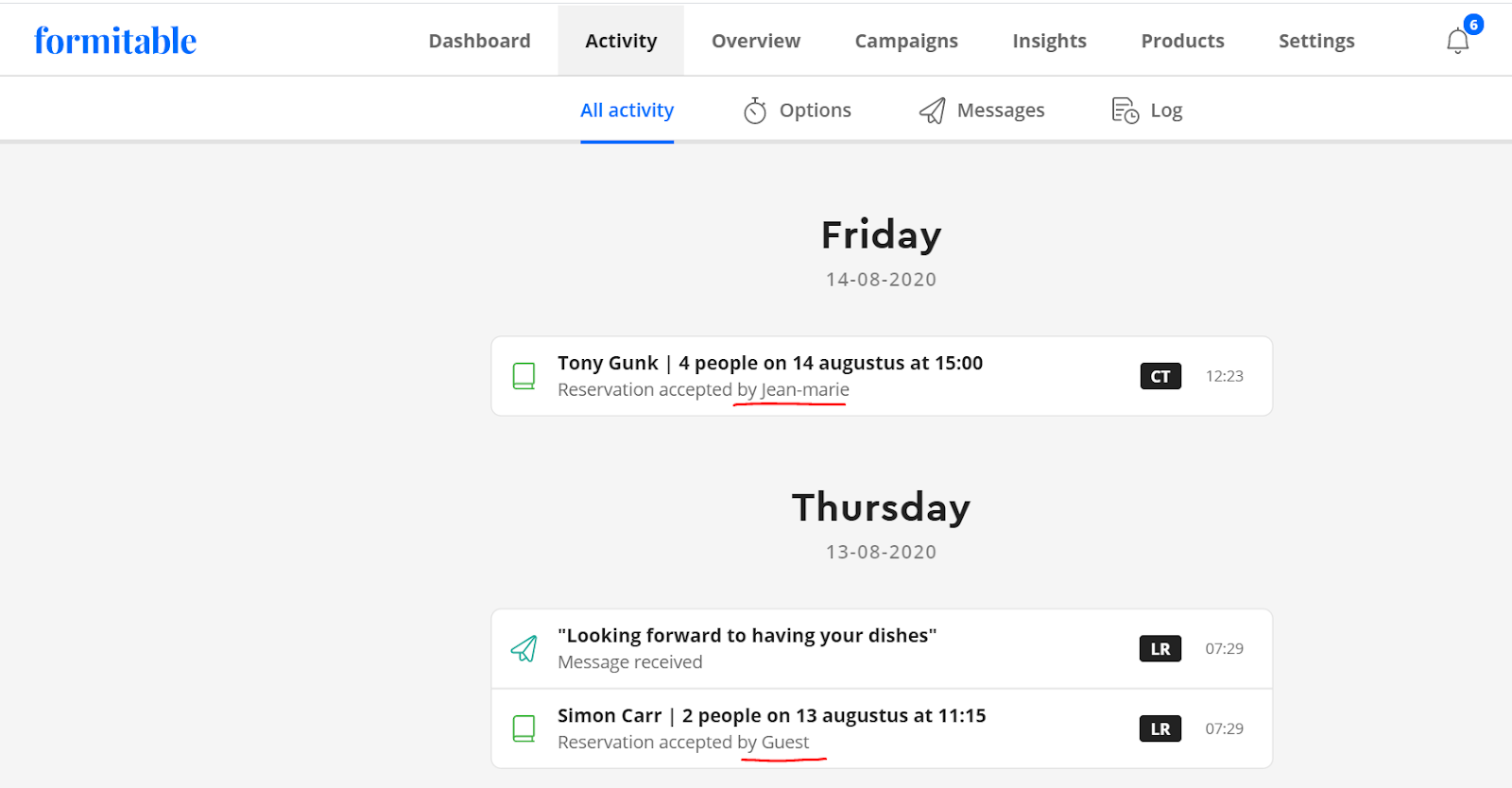Screen dimensions: 1512x788
Task: Click the Options stopwatch icon
Action: 754,111
